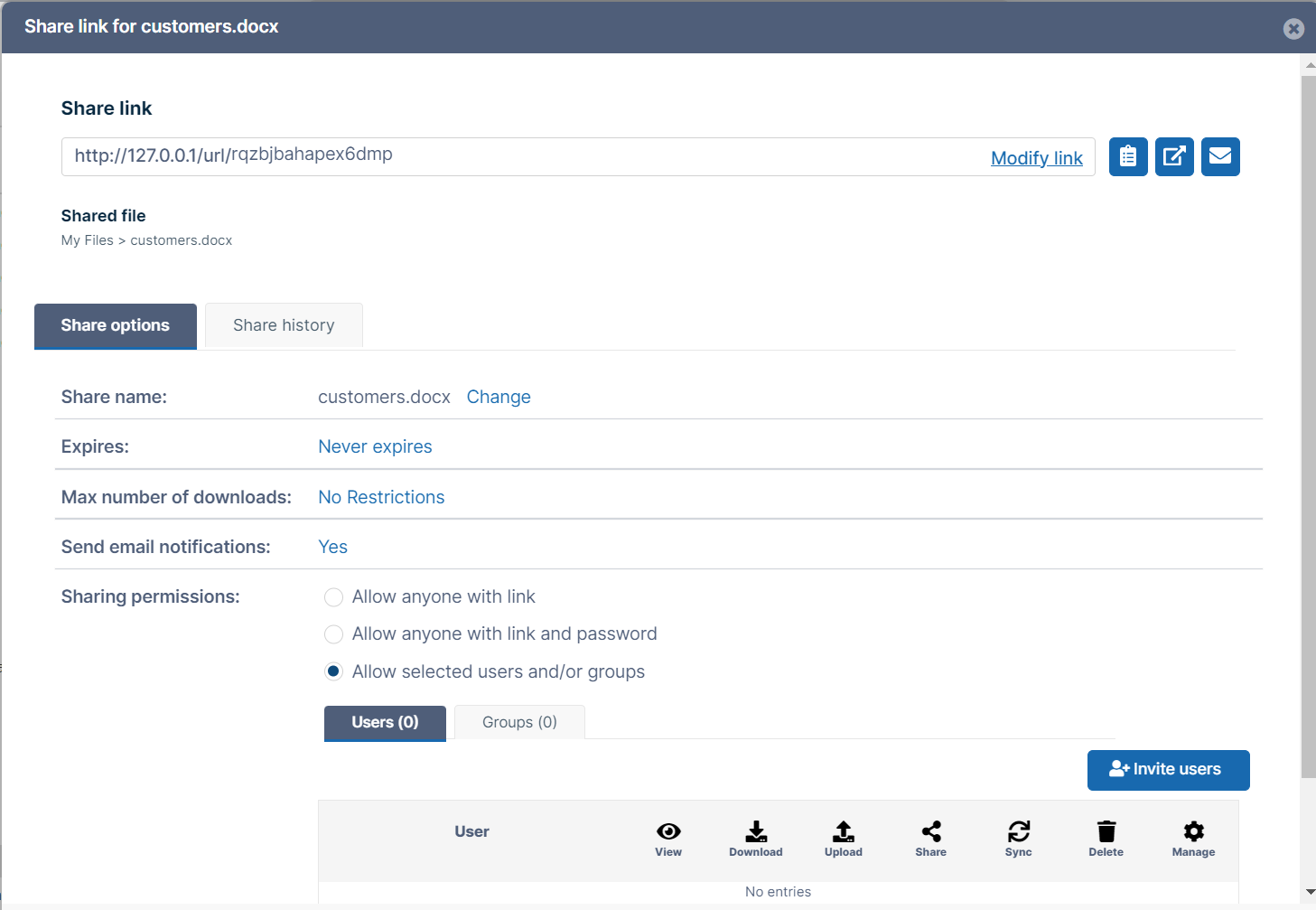Select Allow selected users and/or groups
This screenshot has width=1316, height=910.
[333, 671]
